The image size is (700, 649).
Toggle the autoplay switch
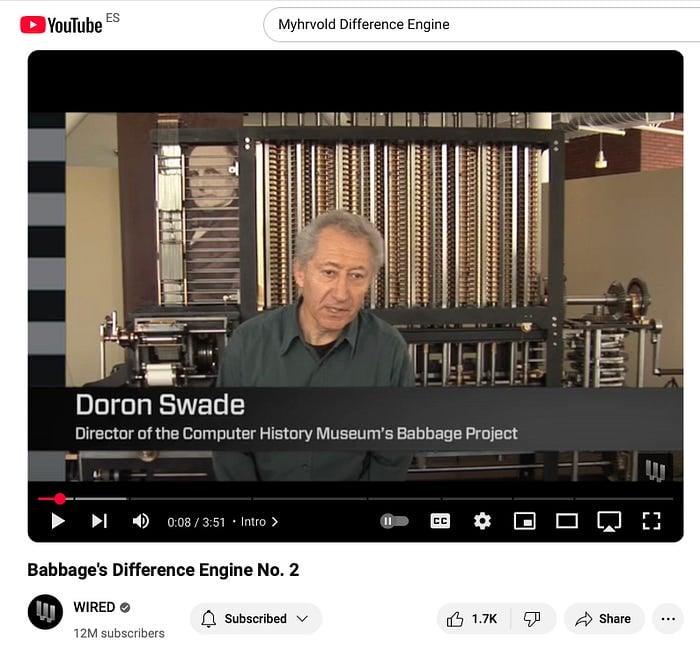click(394, 521)
